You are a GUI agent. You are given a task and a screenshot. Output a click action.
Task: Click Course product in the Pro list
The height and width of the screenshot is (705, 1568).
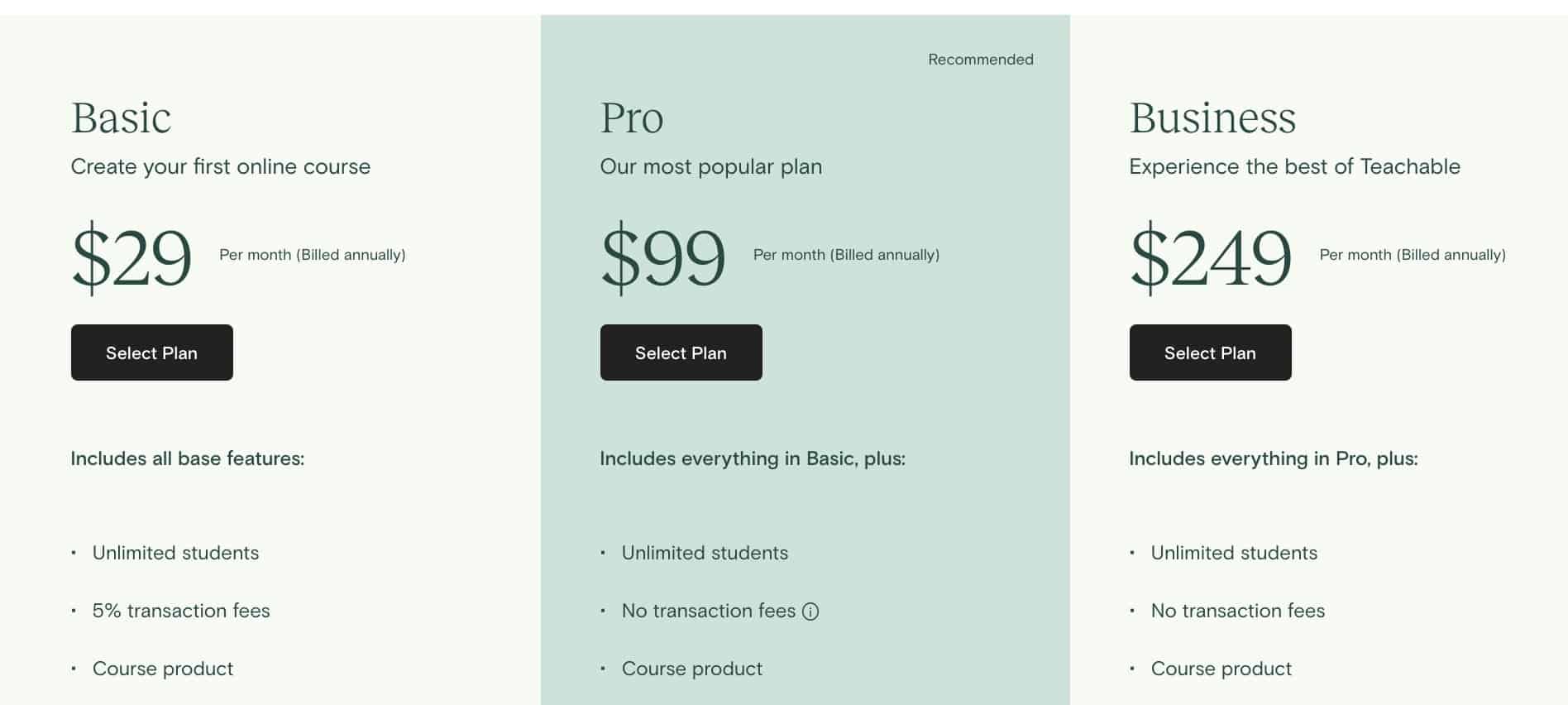[x=691, y=669]
